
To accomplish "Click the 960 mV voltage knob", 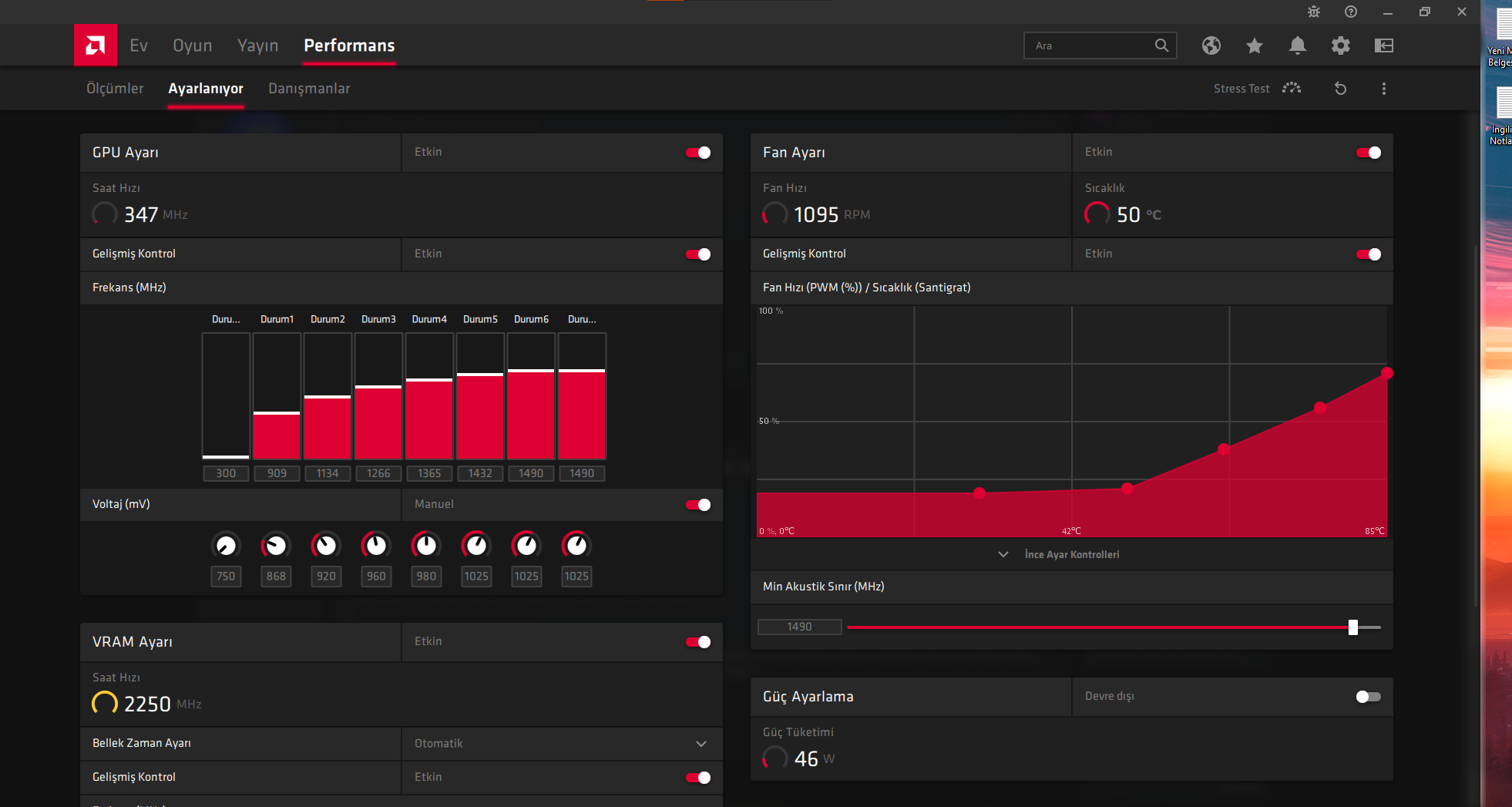I will (x=376, y=546).
